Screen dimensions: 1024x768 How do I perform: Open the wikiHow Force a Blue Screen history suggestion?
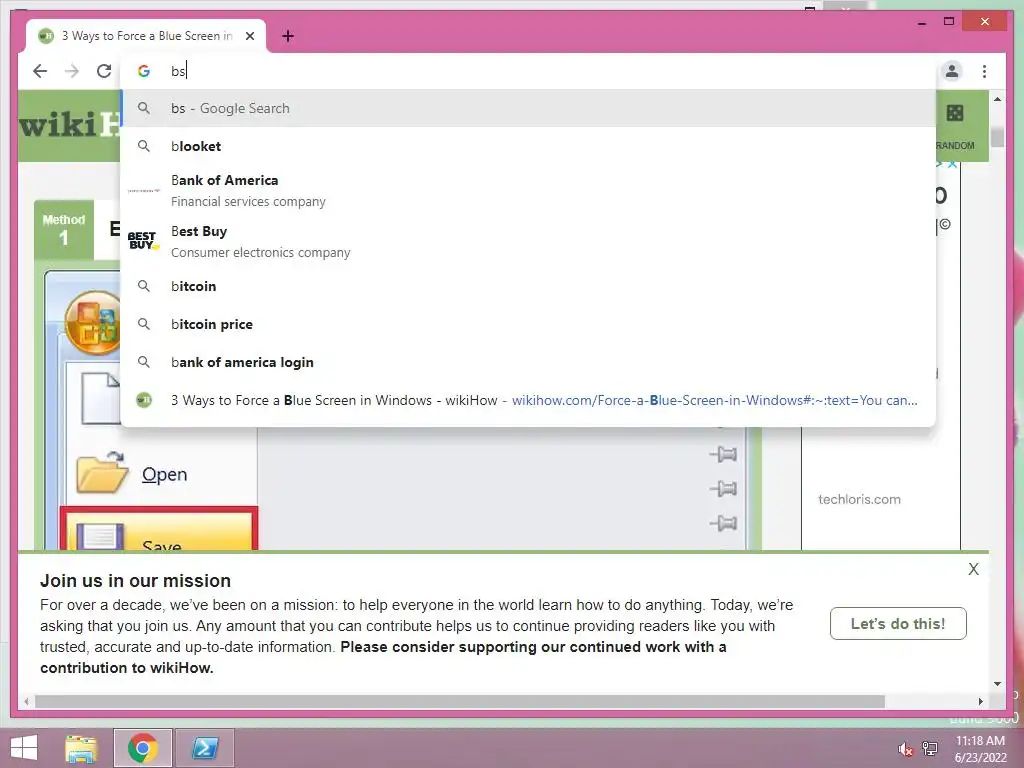pos(528,400)
